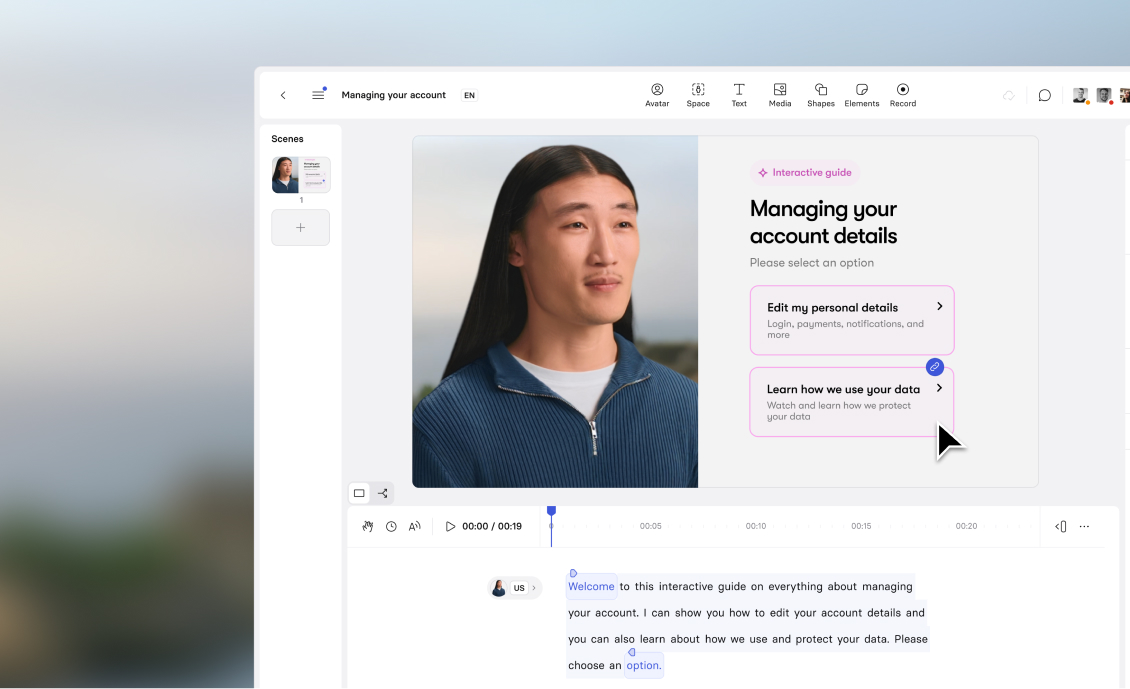
Task: Collapse the timeline panel icon
Action: click(1061, 527)
